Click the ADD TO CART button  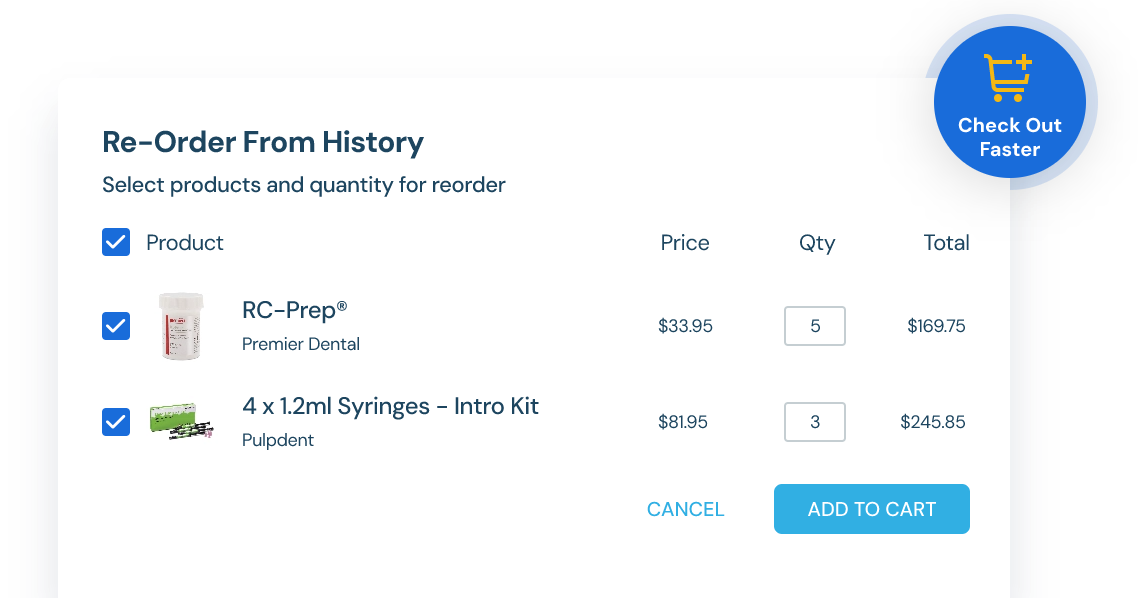(871, 509)
